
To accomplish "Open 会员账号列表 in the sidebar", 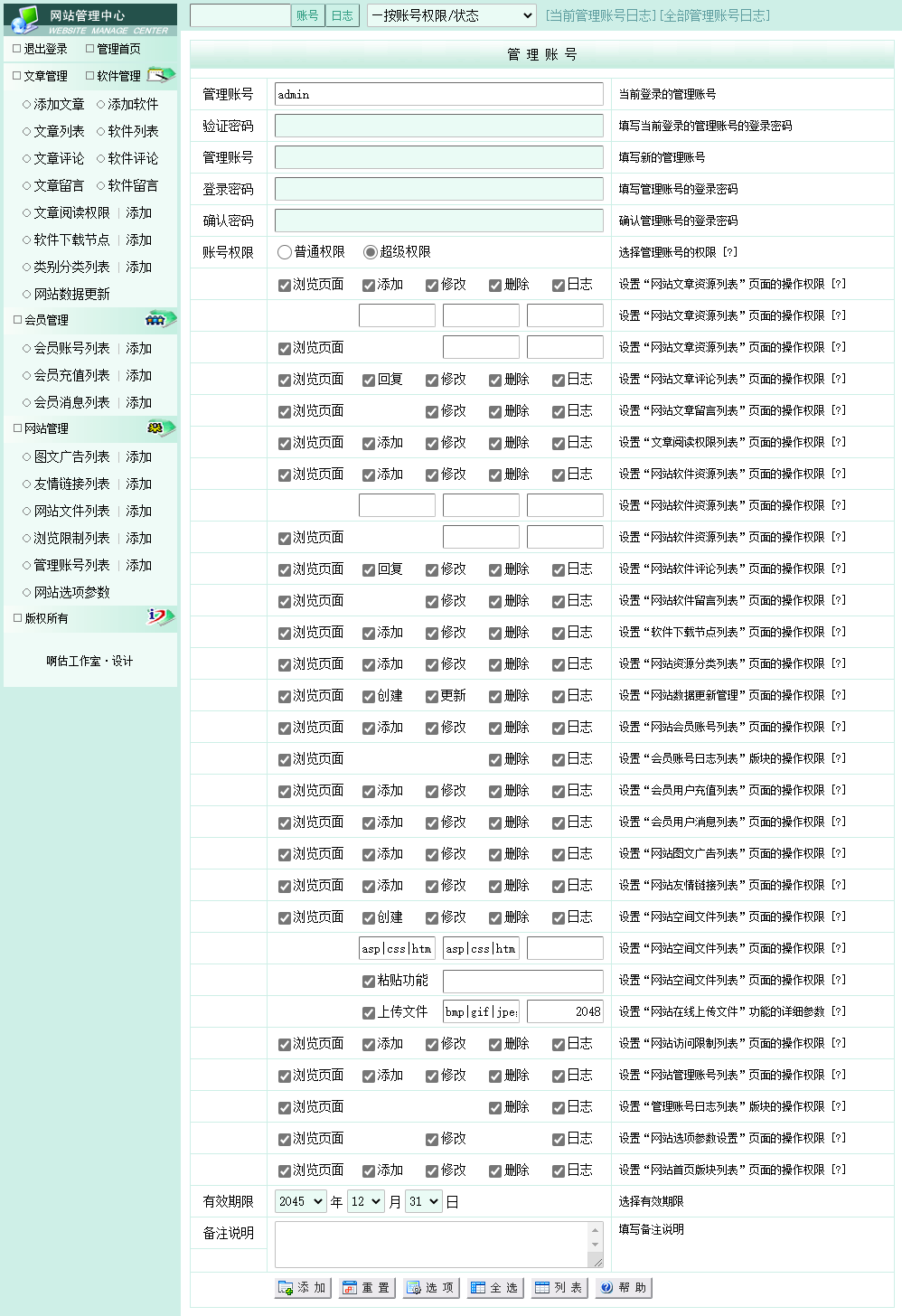I will 71,348.
